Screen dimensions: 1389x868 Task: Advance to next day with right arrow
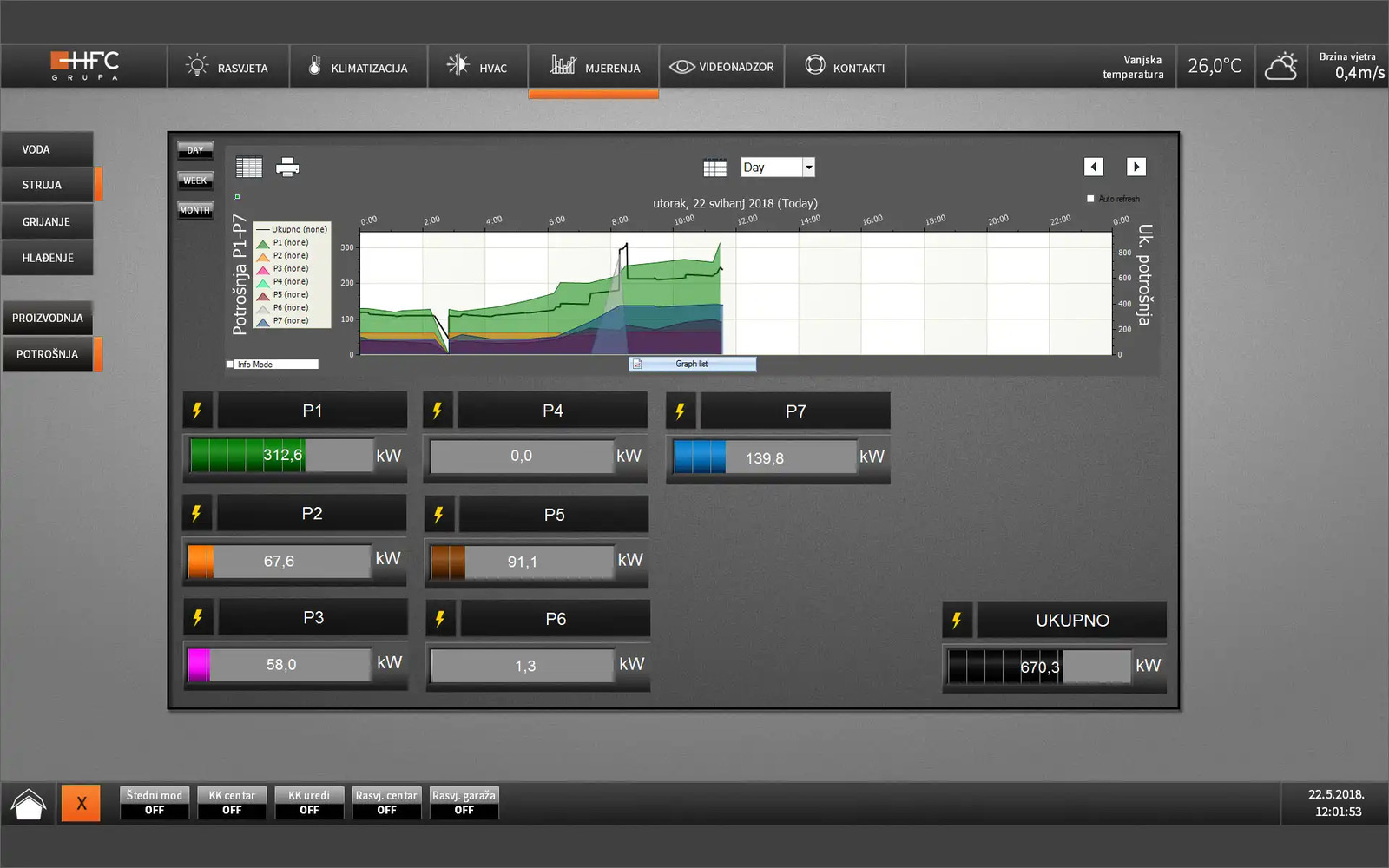click(1136, 167)
